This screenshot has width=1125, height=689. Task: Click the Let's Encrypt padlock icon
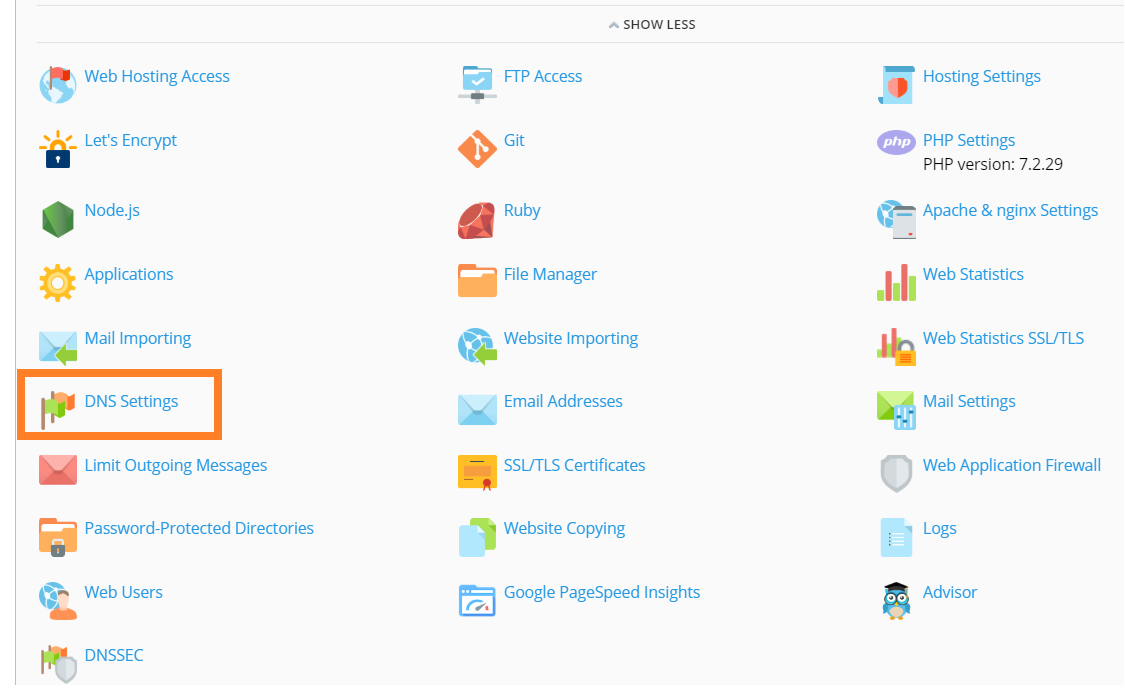(x=57, y=149)
